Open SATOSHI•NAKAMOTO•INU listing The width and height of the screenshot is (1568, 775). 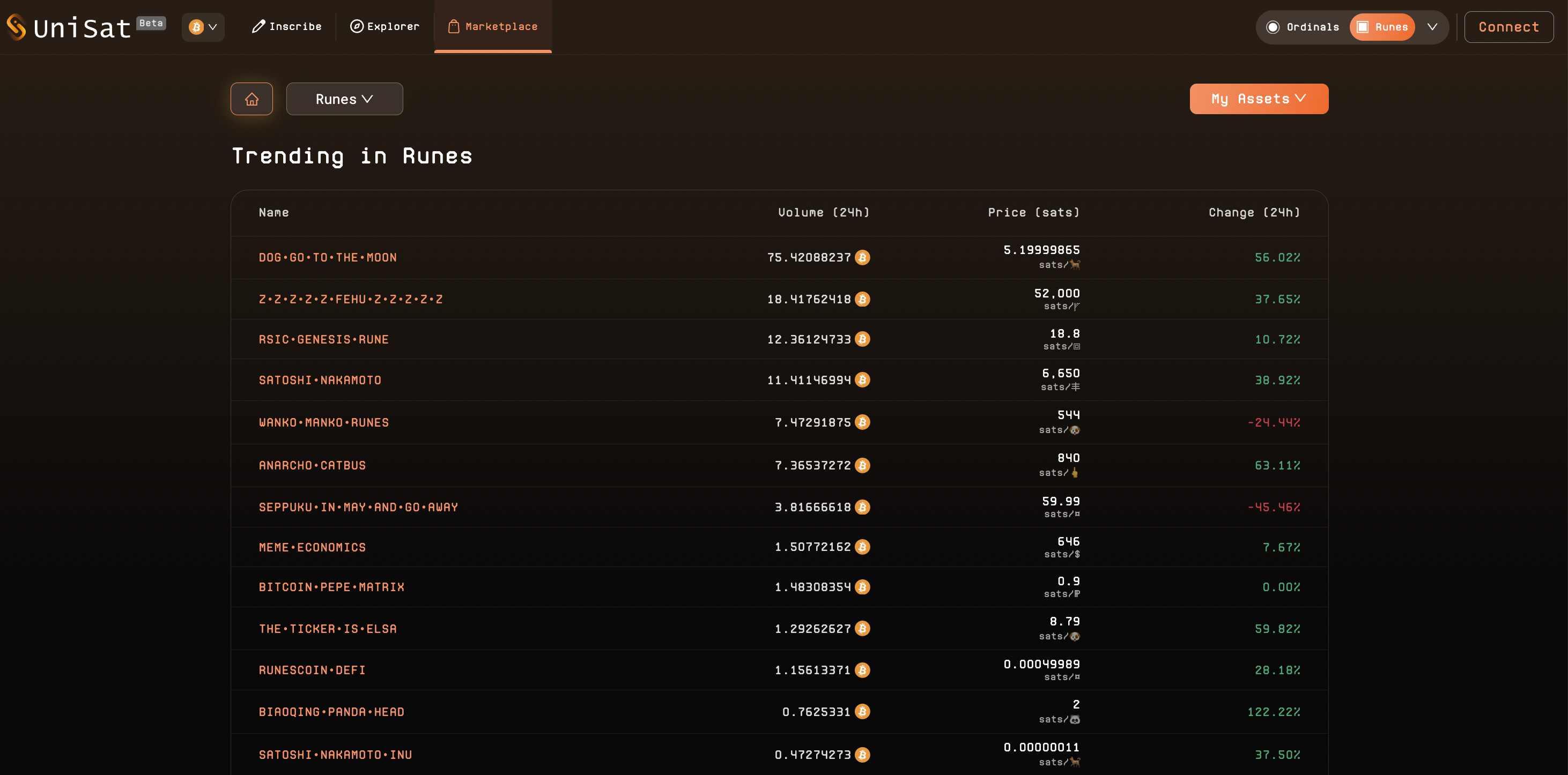click(x=335, y=756)
